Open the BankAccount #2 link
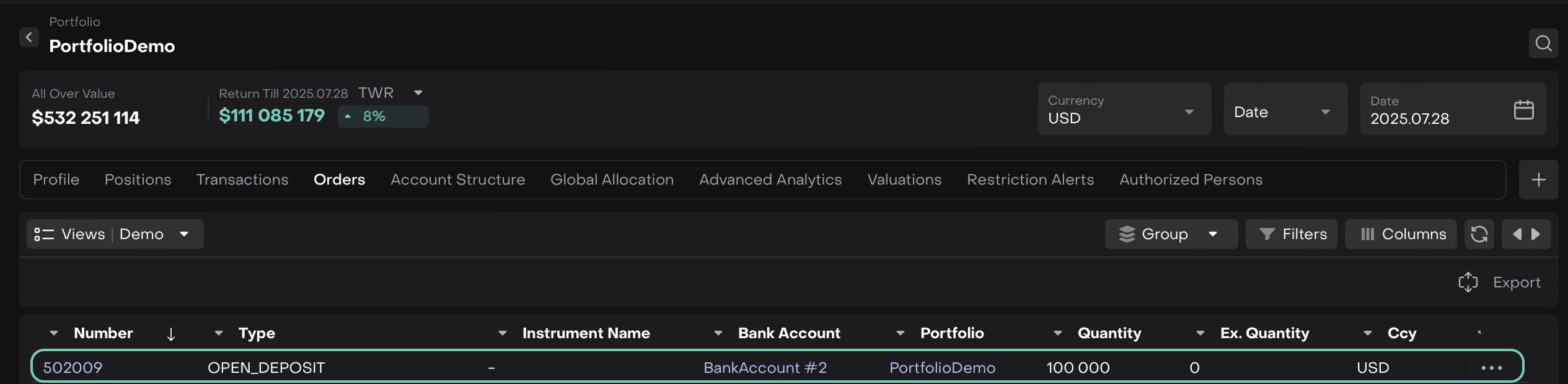Image resolution: width=1568 pixels, height=384 pixels. (x=765, y=368)
